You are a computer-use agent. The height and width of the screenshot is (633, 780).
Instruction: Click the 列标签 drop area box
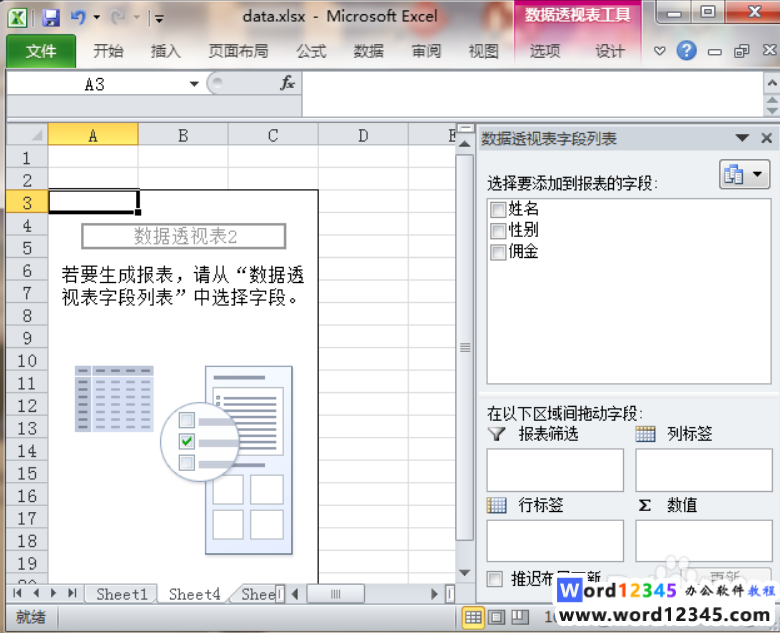click(703, 470)
